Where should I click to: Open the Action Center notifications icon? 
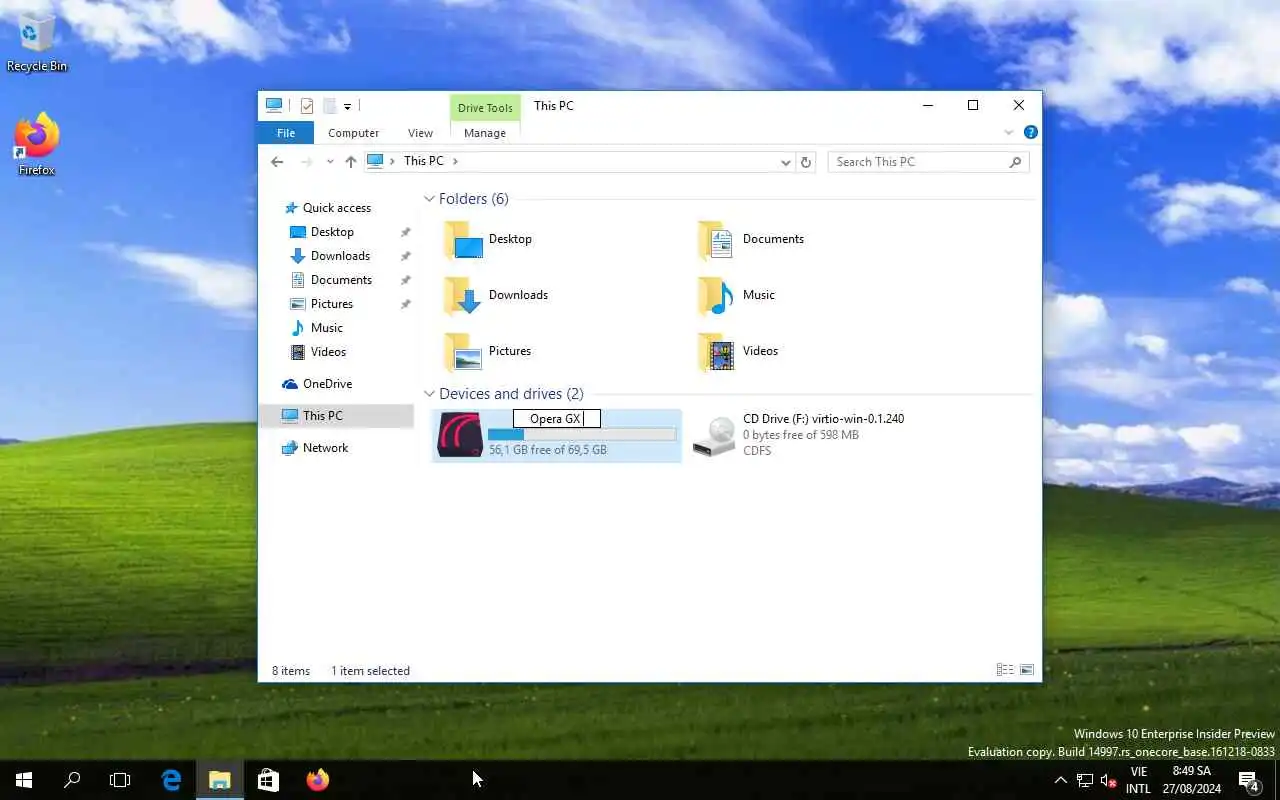coord(1249,780)
